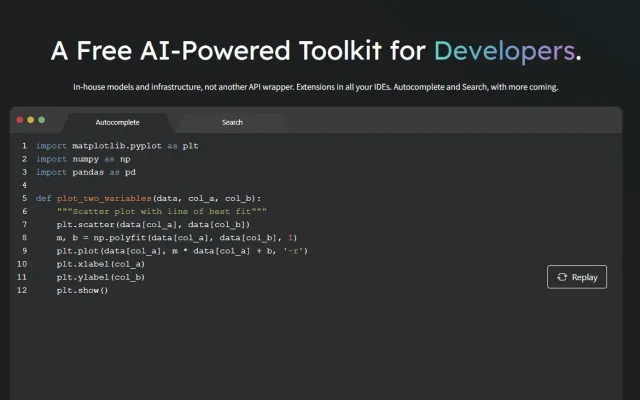Click the import pandas as pd line
The height and width of the screenshot is (400, 640).
pyautogui.click(x=86, y=172)
